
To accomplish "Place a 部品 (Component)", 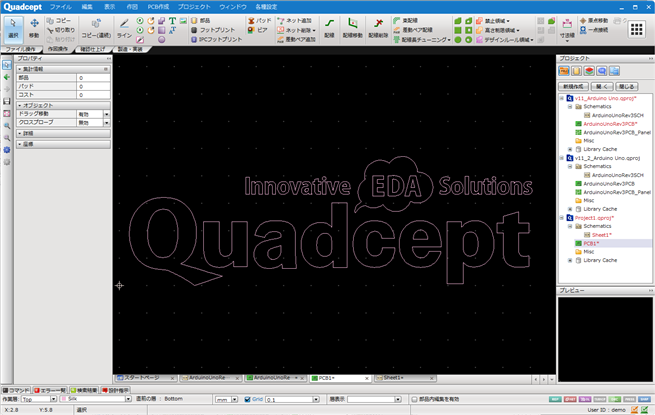I will (201, 20).
